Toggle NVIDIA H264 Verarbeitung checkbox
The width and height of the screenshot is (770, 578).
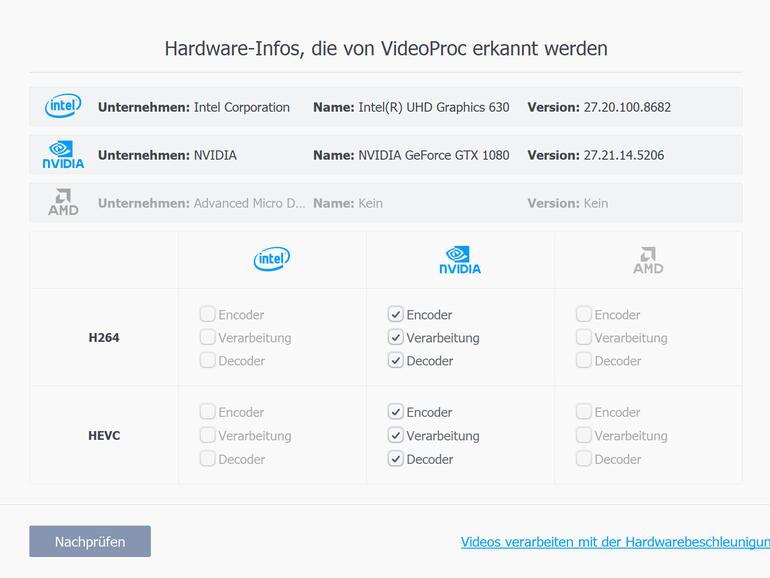[x=395, y=337]
